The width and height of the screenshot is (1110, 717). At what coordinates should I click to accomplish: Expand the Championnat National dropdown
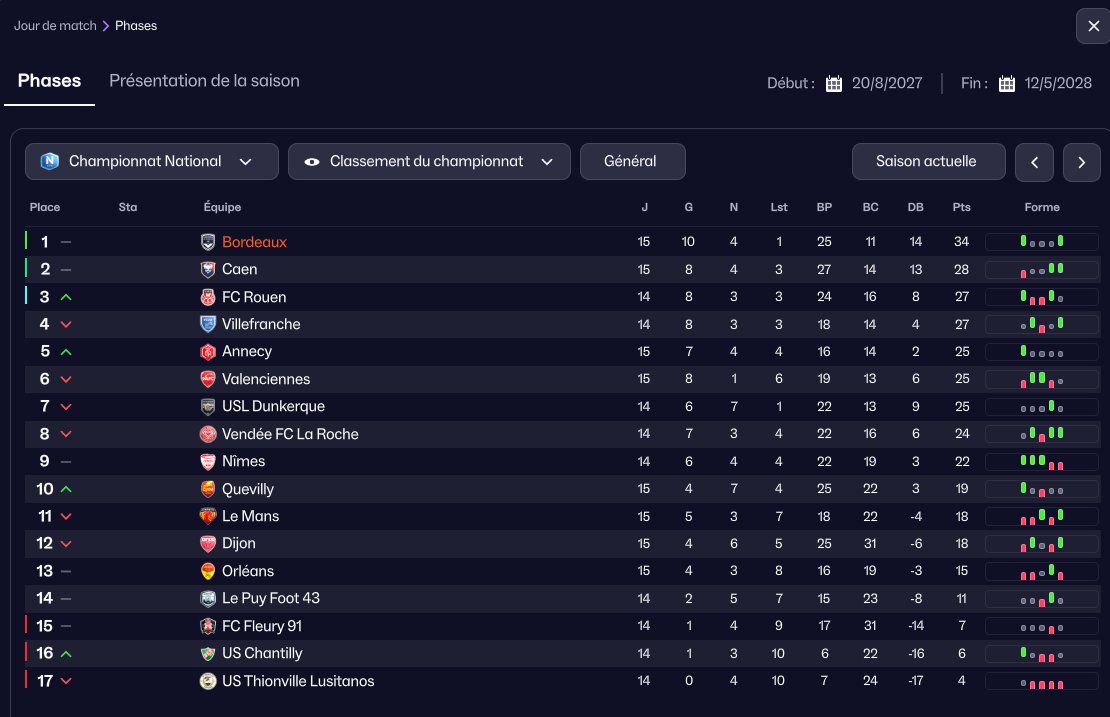(151, 161)
